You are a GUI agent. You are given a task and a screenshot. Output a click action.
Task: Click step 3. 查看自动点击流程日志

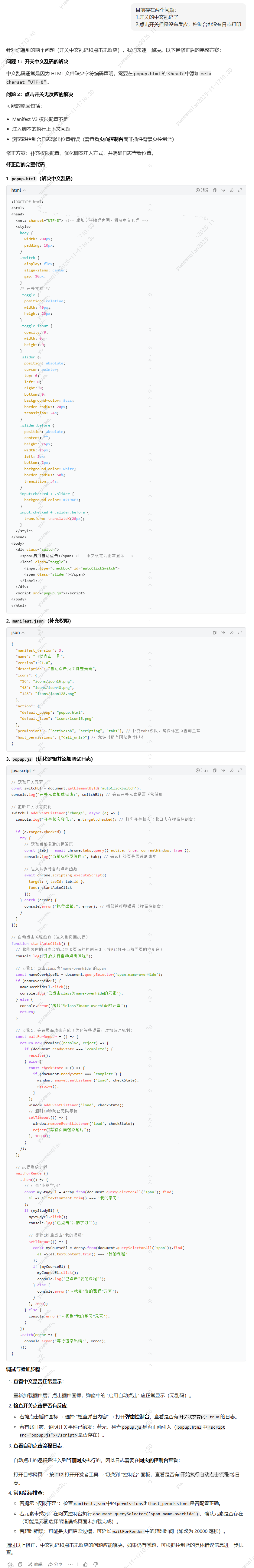pyautogui.click(x=38, y=1446)
